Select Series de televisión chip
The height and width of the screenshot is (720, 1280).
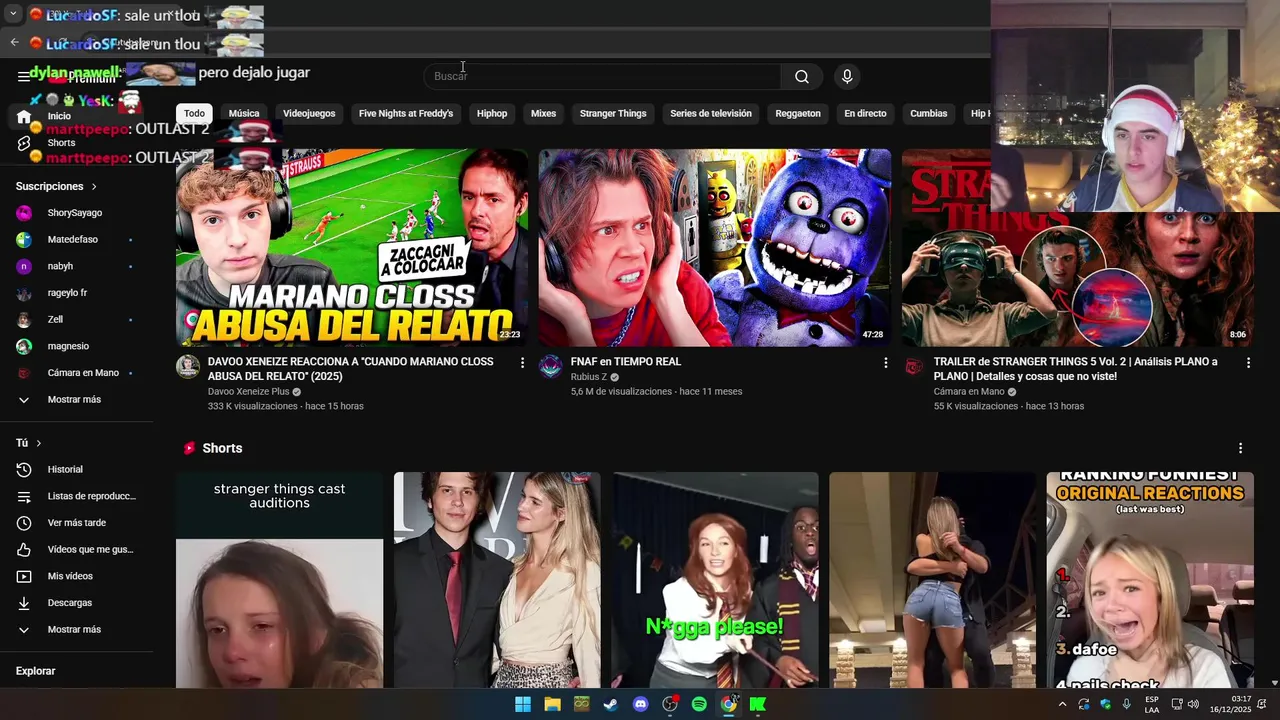[x=711, y=113]
